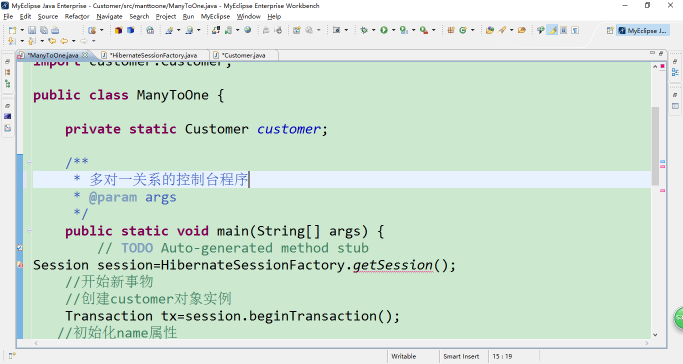Click the Run with coverage icon
The height and width of the screenshot is (364, 683).
(x=404, y=30)
